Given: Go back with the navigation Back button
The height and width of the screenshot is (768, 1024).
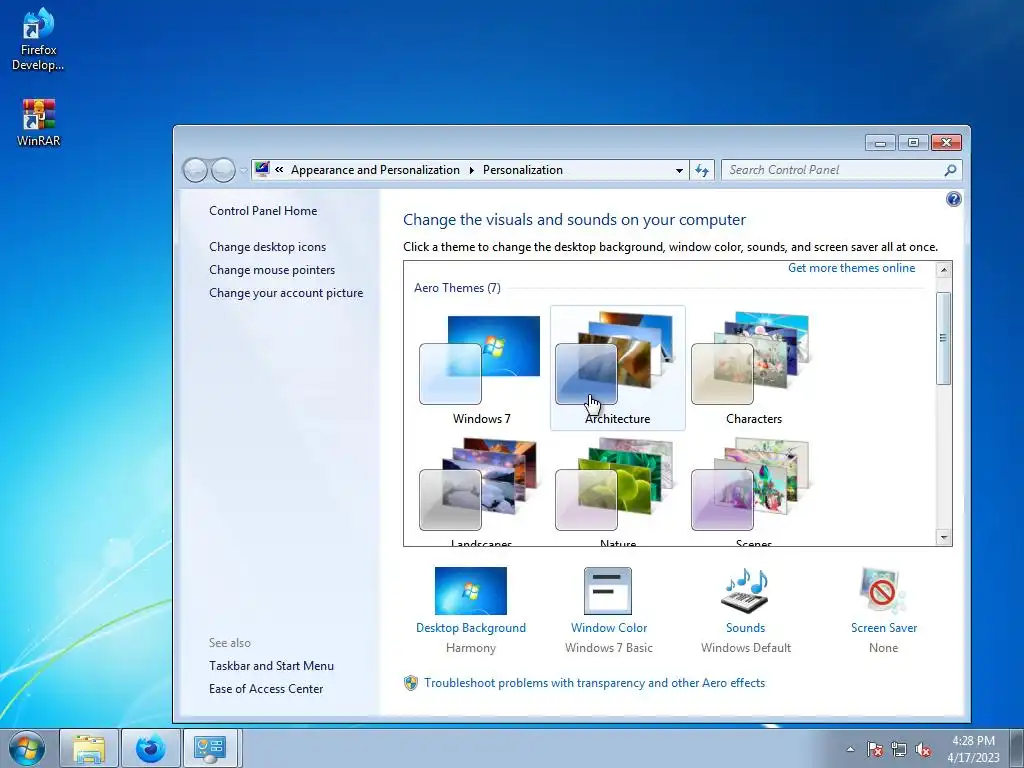Looking at the screenshot, I should [x=195, y=170].
